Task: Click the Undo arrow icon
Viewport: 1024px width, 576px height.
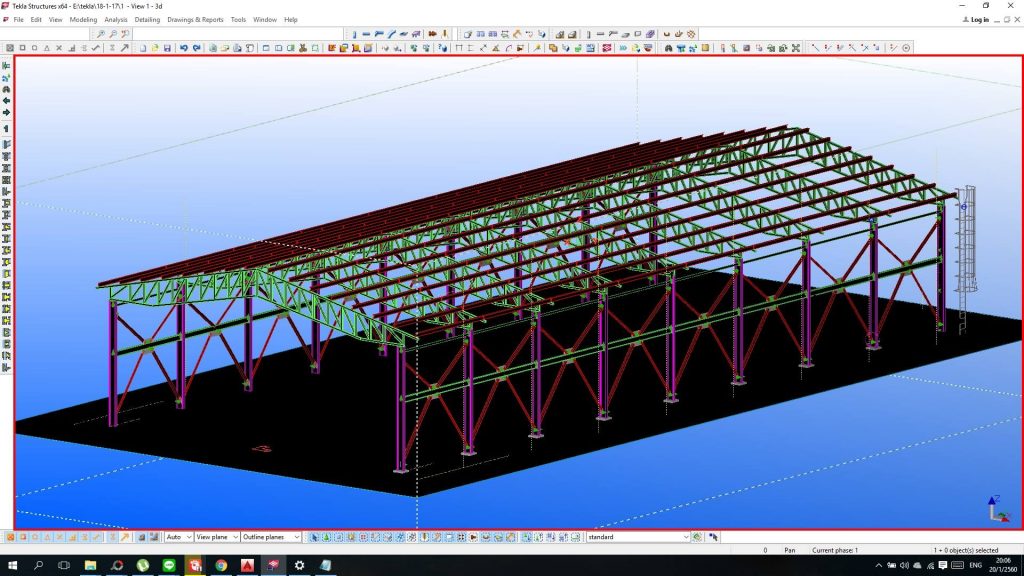Action: pyautogui.click(x=184, y=47)
